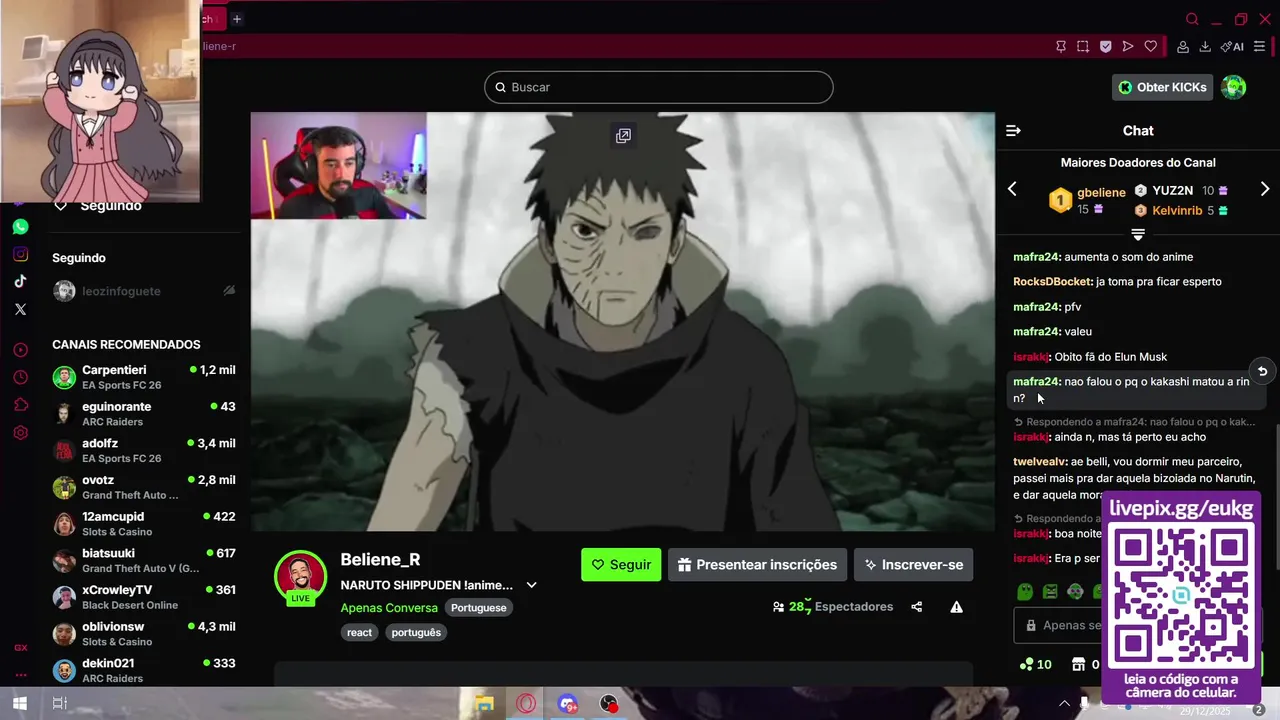Open the sidebar three-dots more menu
This screenshot has height=720, width=1280.
[20, 674]
